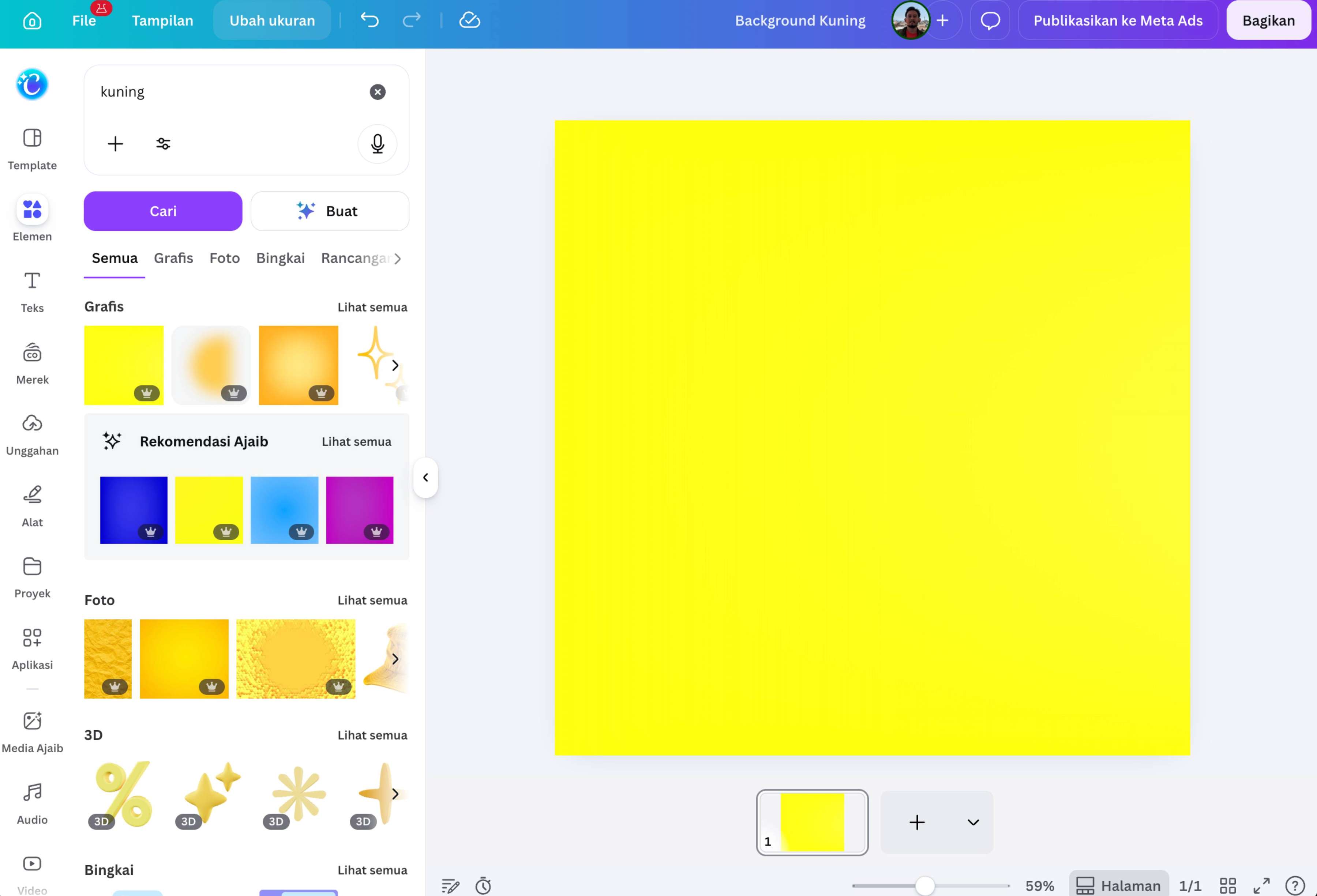Open the Canva AI assistant icon
The width and height of the screenshot is (1317, 896).
click(x=32, y=84)
